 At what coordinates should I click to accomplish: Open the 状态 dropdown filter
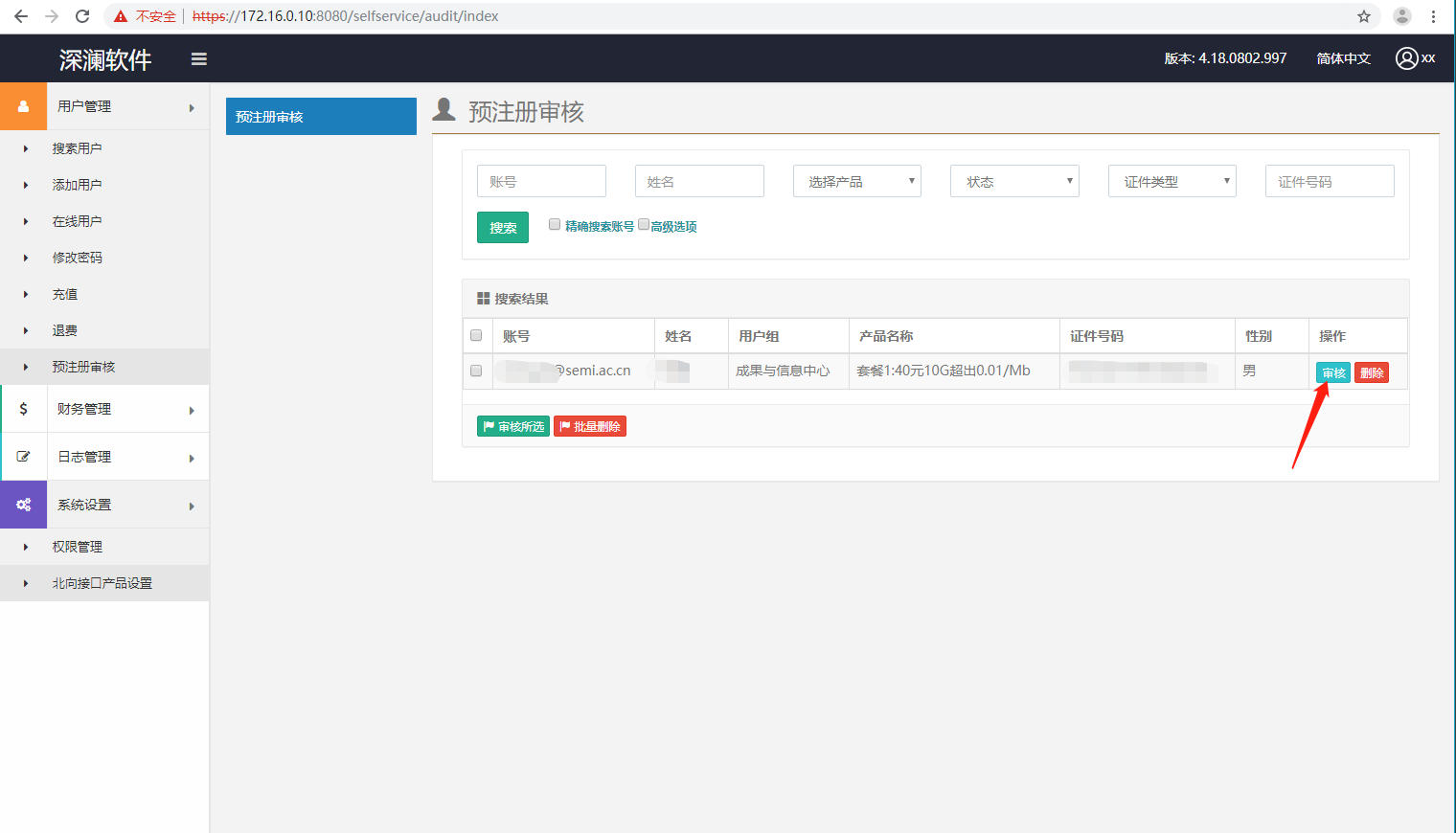click(1013, 181)
